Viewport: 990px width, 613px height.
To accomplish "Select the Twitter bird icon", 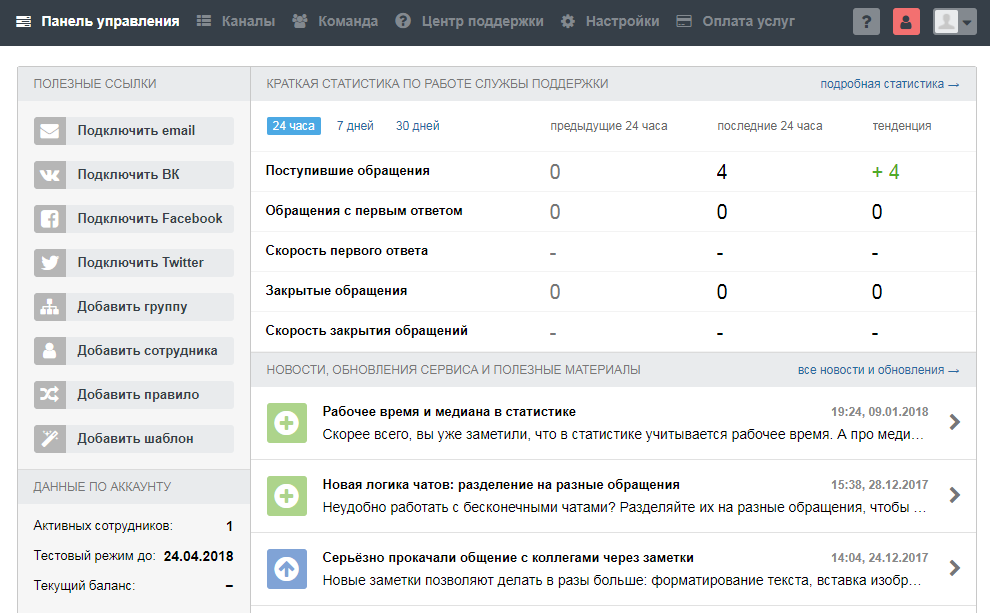I will pyautogui.click(x=48, y=262).
